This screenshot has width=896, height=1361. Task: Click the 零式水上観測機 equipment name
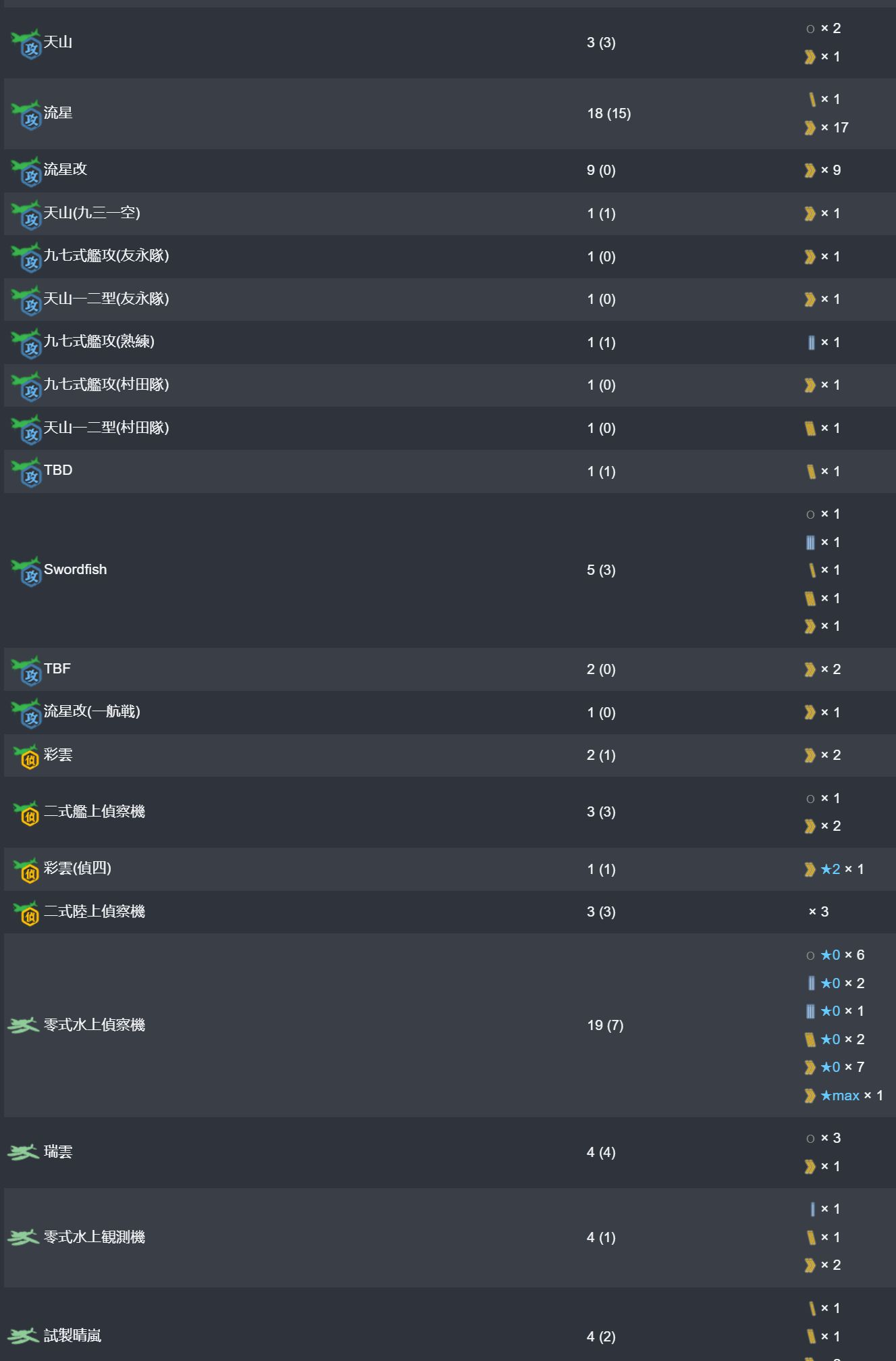95,1237
